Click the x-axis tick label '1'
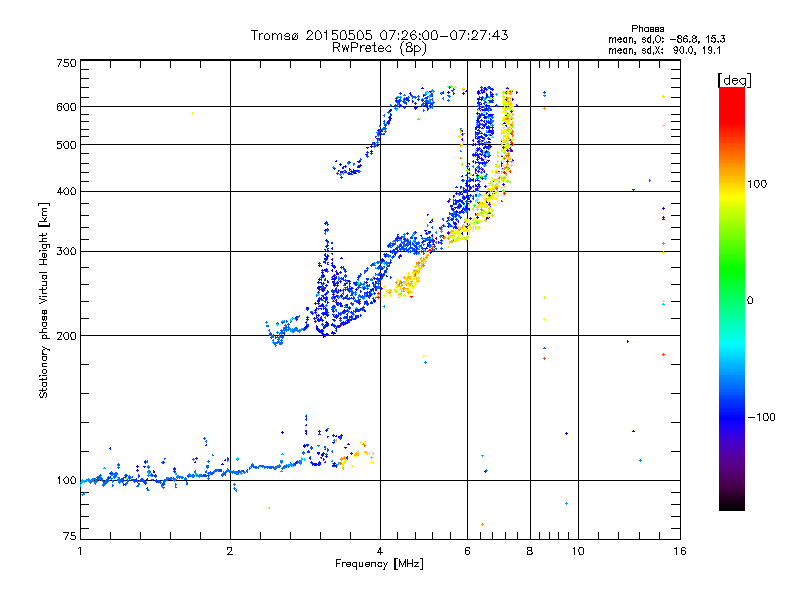The image size is (800, 600). click(x=80, y=551)
